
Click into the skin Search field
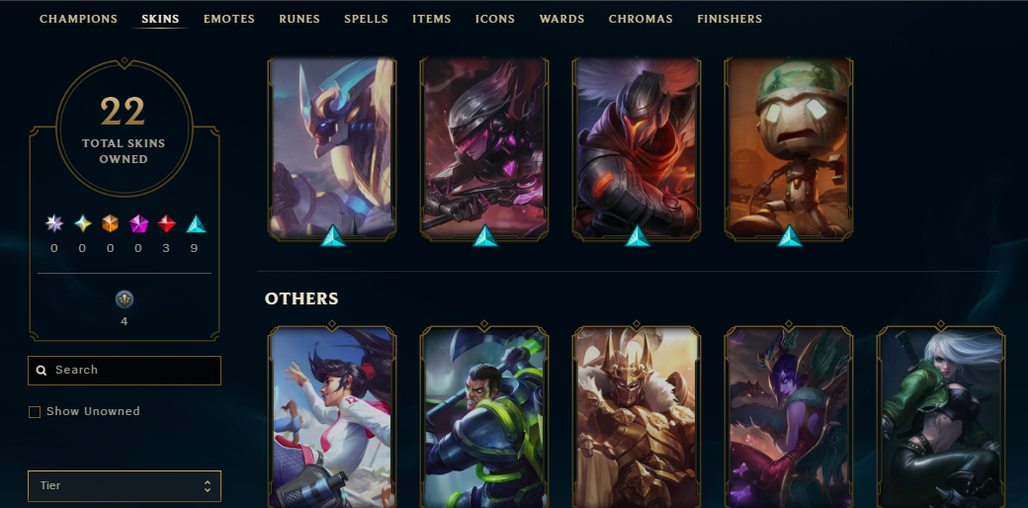click(125, 370)
